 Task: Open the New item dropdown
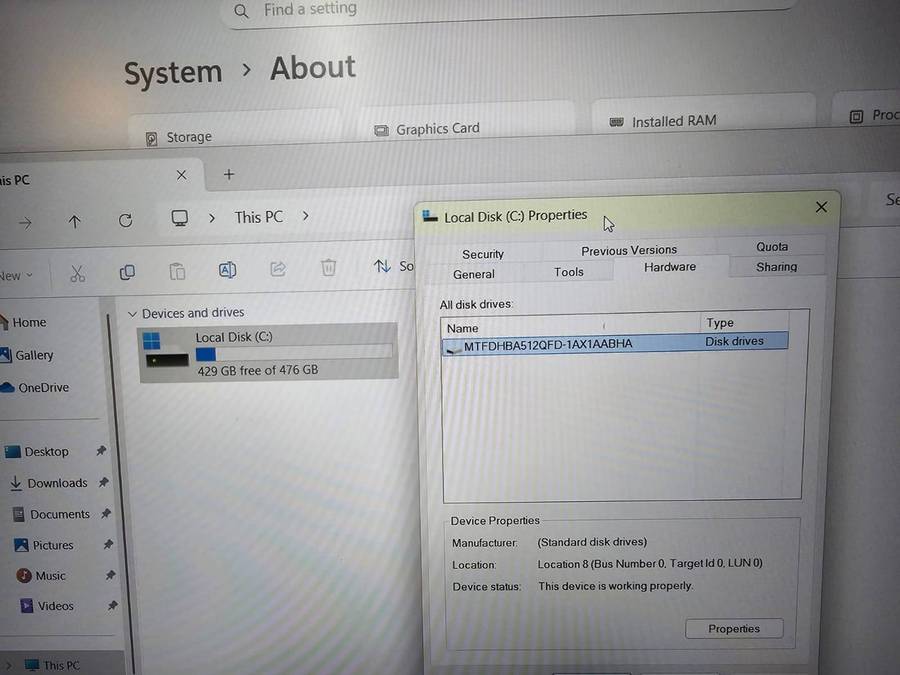pos(16,275)
